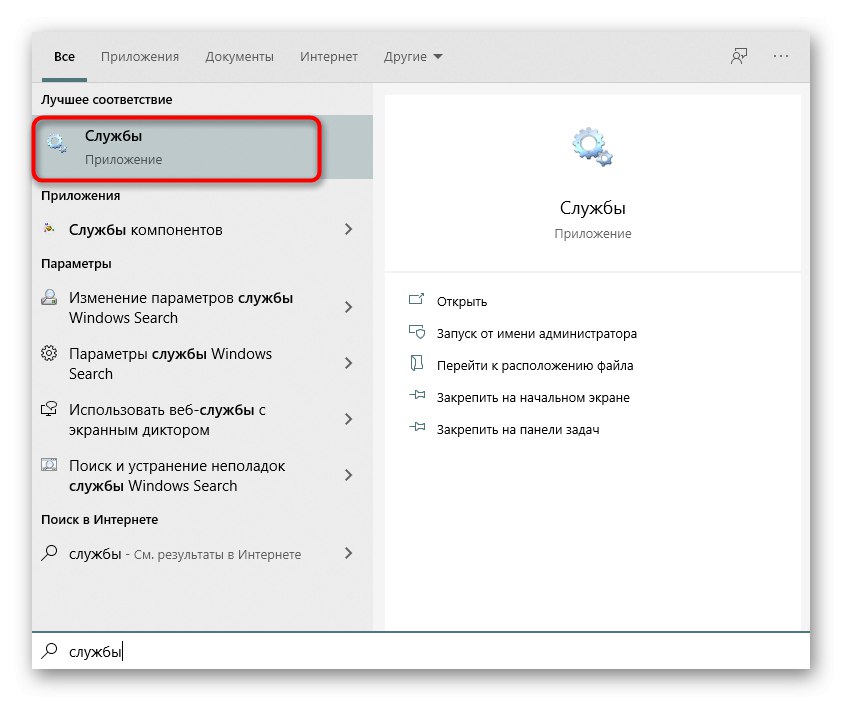Expand the chevron next to Службы компонентов
The width and height of the screenshot is (842, 701).
point(349,229)
